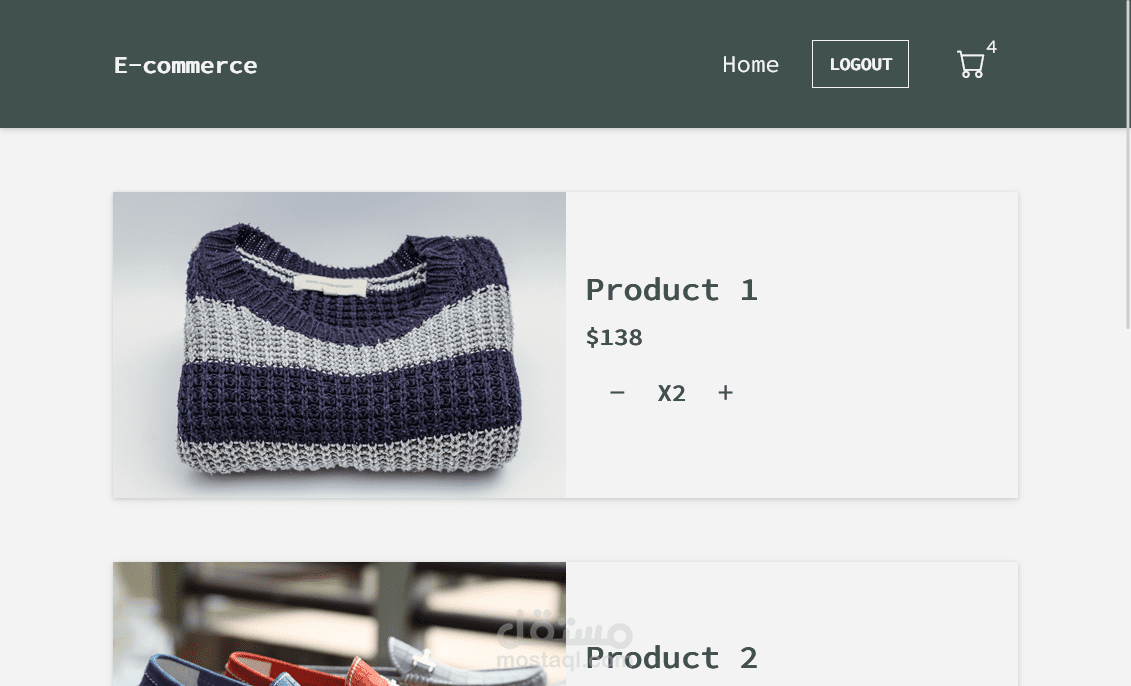Click the $138 price text
This screenshot has width=1131, height=686.
point(614,338)
